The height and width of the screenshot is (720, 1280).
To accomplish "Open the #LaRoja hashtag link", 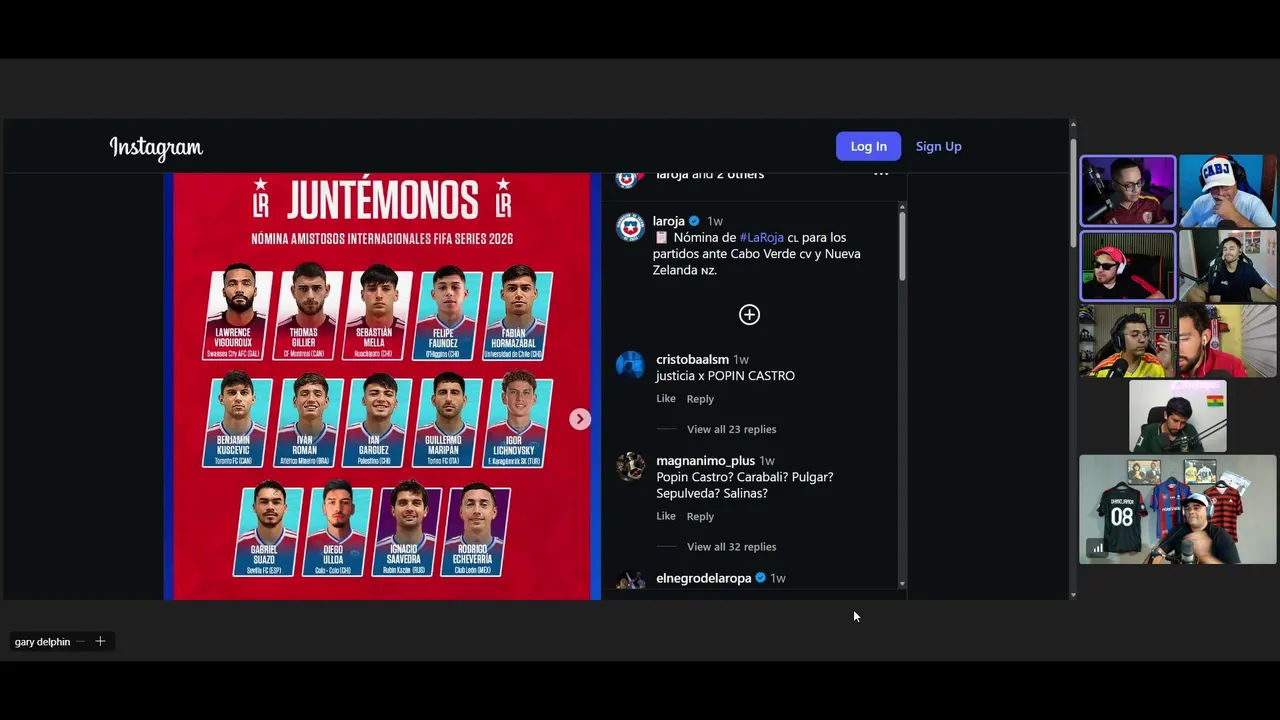I will [x=761, y=237].
